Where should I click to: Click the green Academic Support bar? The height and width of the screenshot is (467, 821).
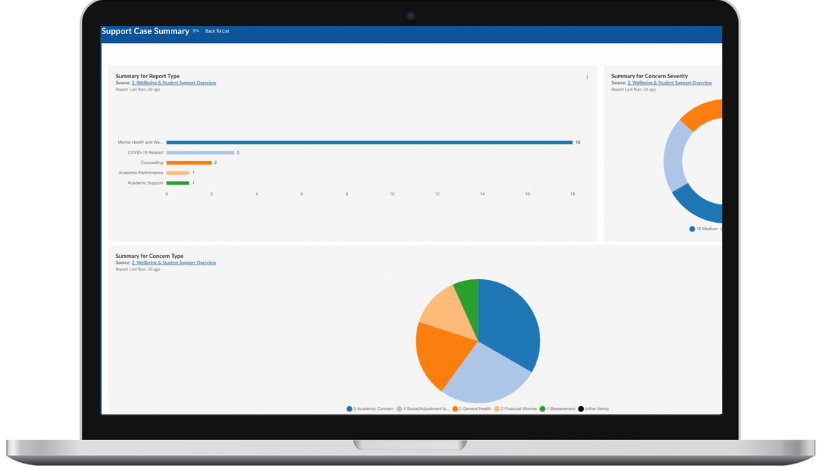[177, 183]
